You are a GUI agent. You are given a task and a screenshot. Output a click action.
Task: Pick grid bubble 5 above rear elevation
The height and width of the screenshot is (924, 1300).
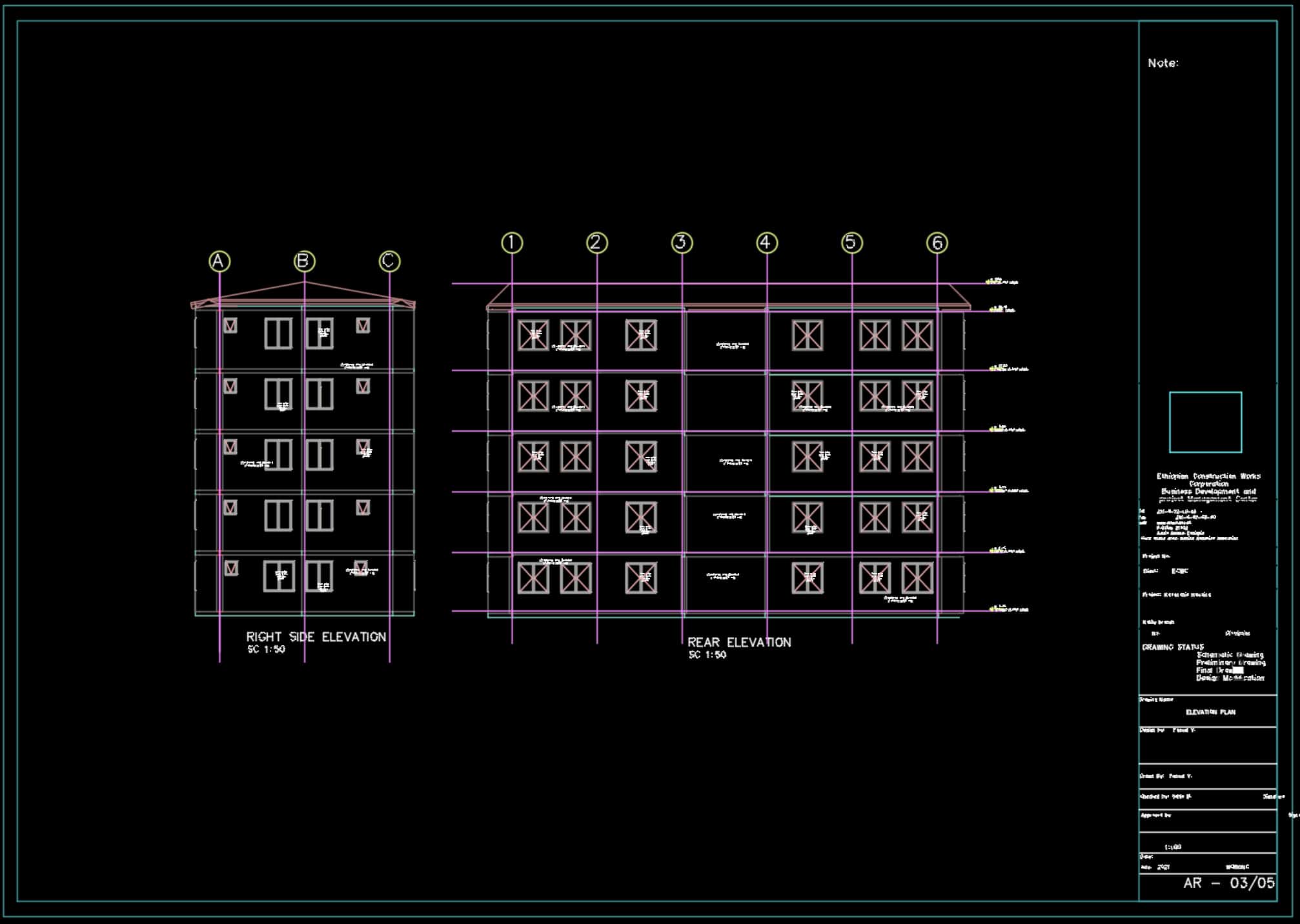852,243
